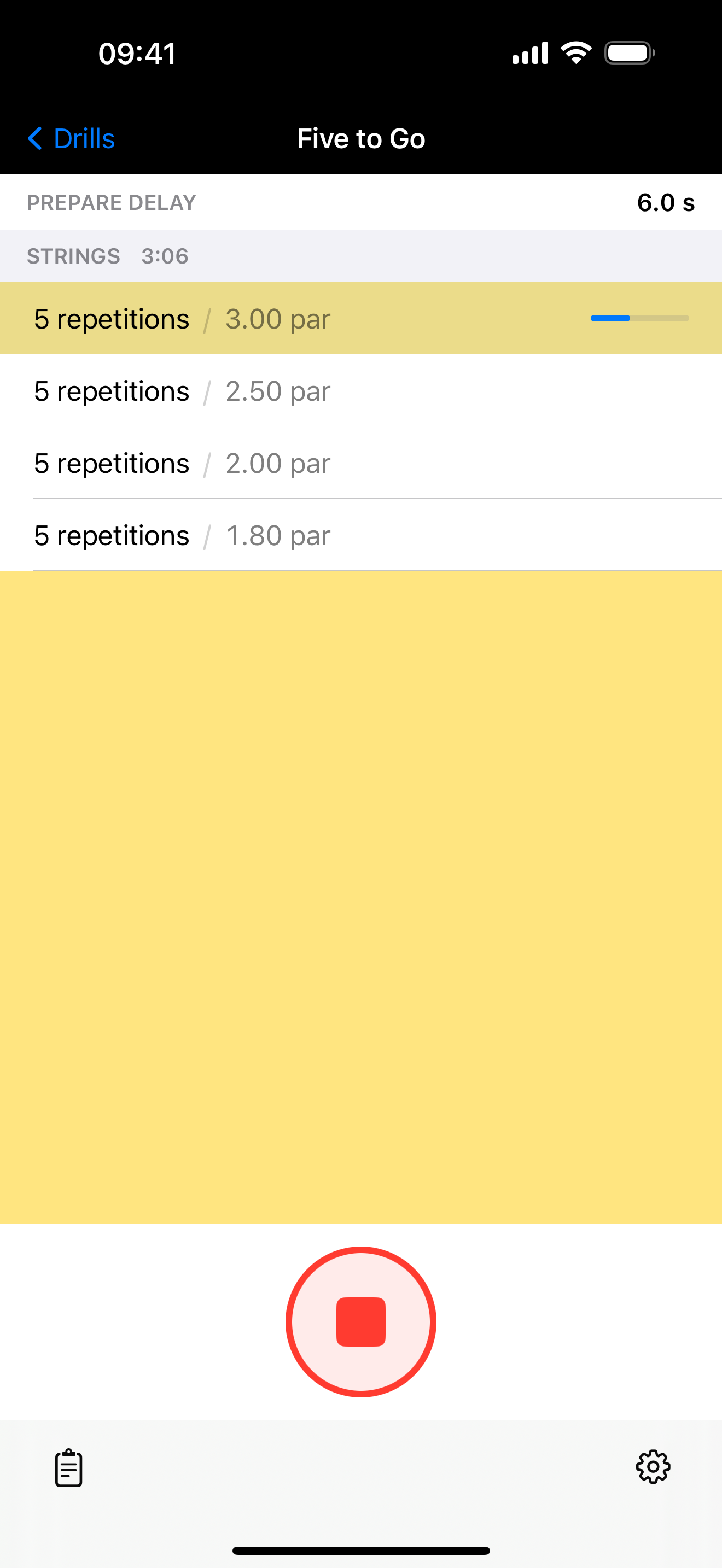Select the 2.50 par string row

[361, 391]
